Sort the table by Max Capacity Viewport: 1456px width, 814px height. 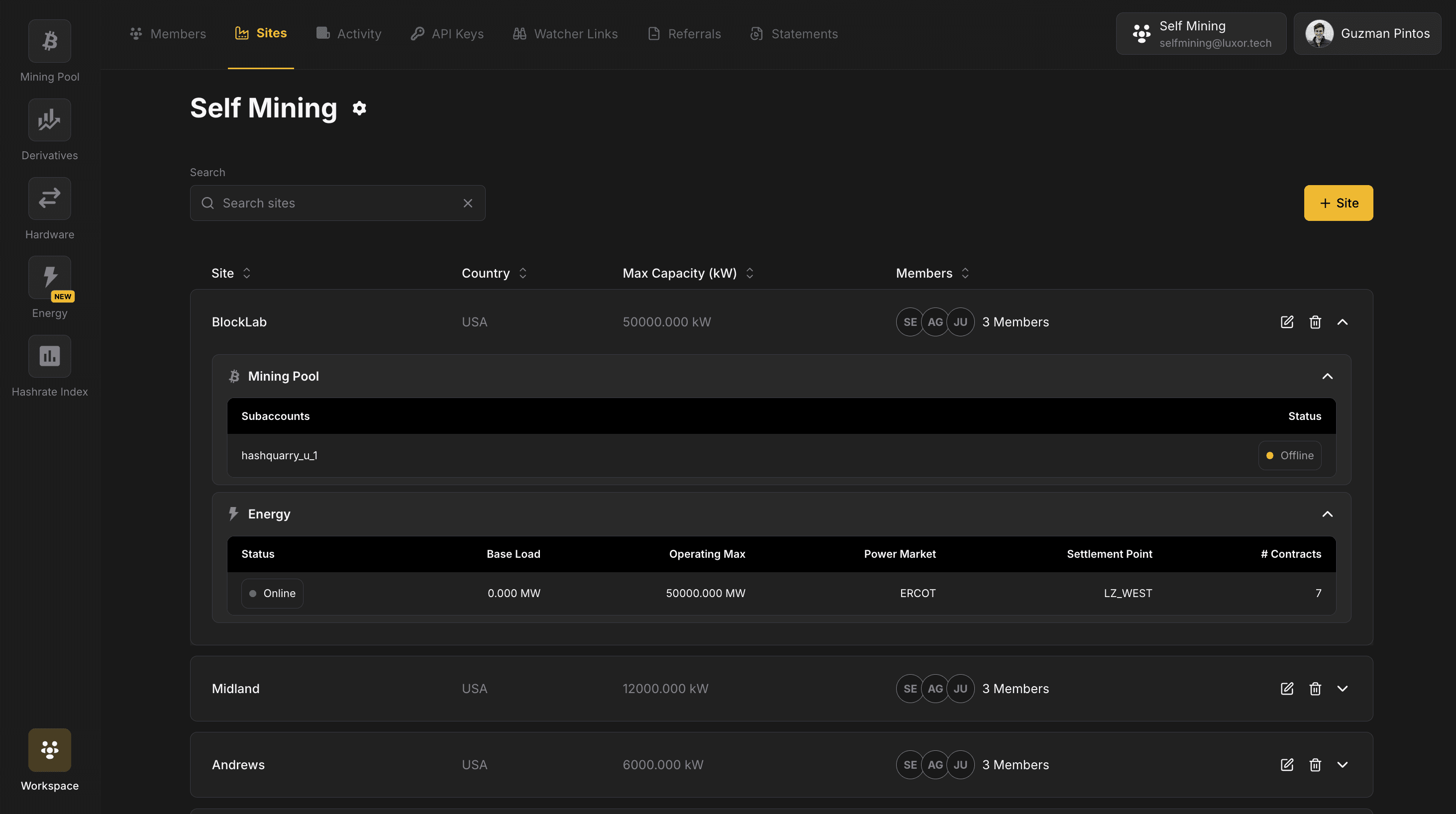(x=750, y=273)
